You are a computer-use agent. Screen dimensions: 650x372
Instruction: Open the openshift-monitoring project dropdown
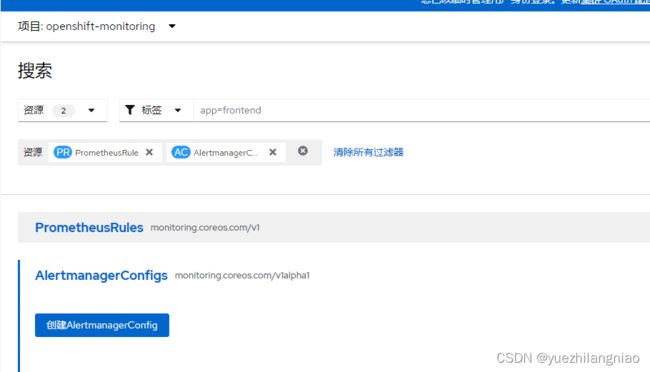click(x=97, y=26)
